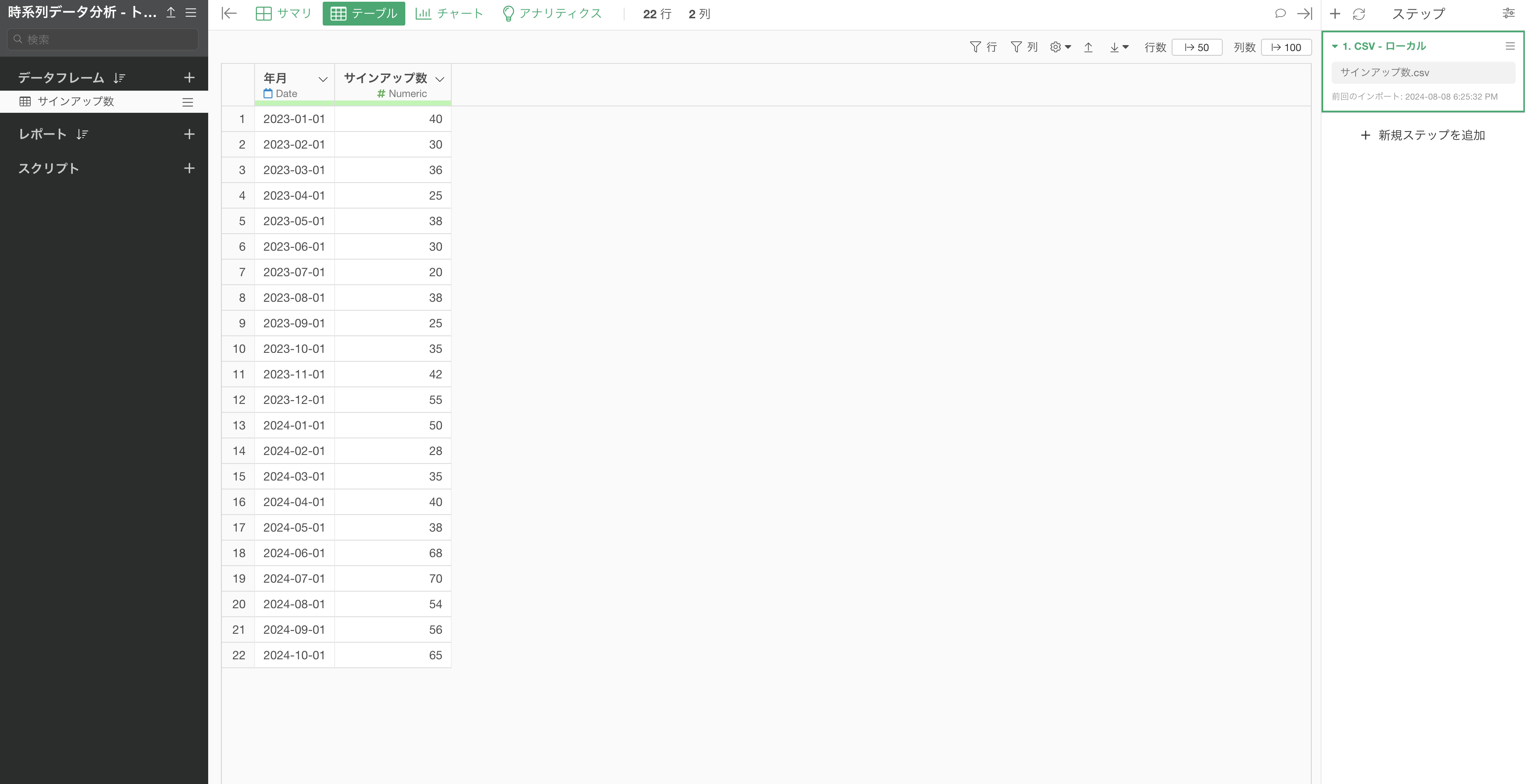1525x784 pixels.
Task: Refresh the data with reload icon
Action: (x=1359, y=14)
